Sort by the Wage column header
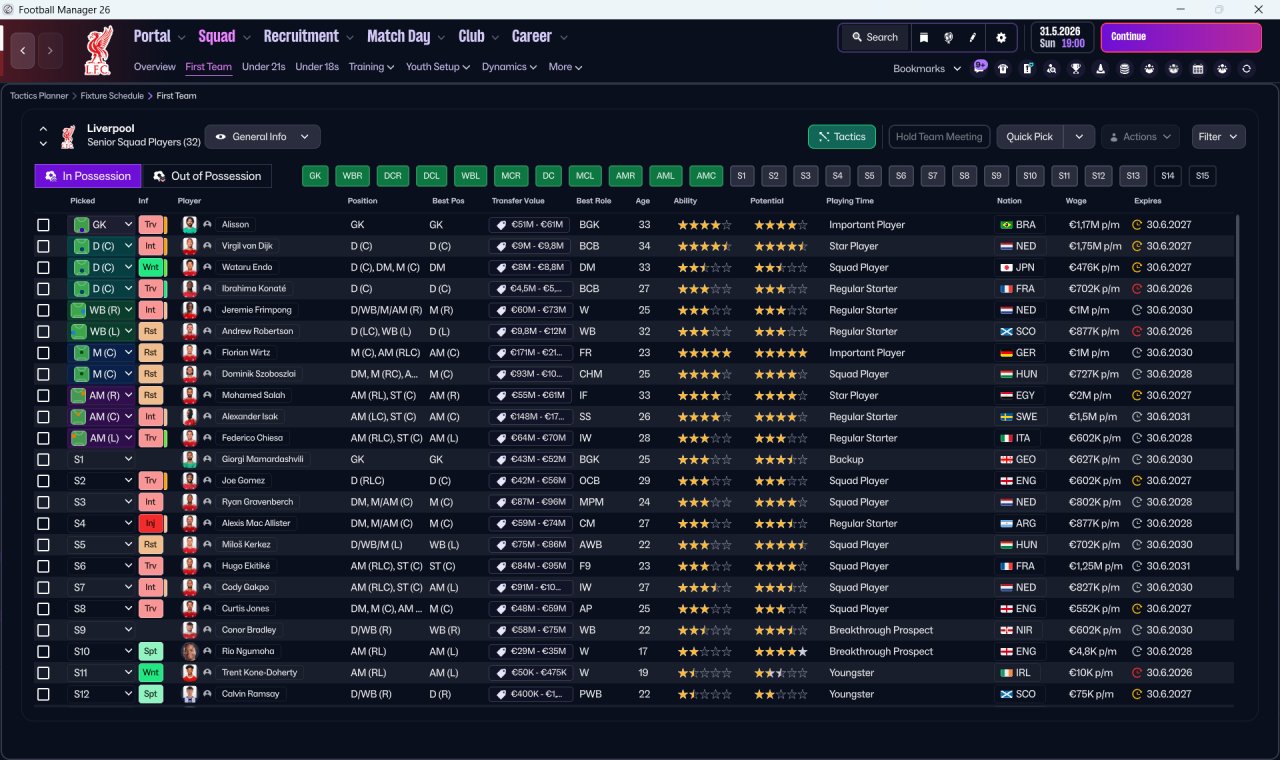Screen dimensions: 1280x760 tap(1076, 201)
